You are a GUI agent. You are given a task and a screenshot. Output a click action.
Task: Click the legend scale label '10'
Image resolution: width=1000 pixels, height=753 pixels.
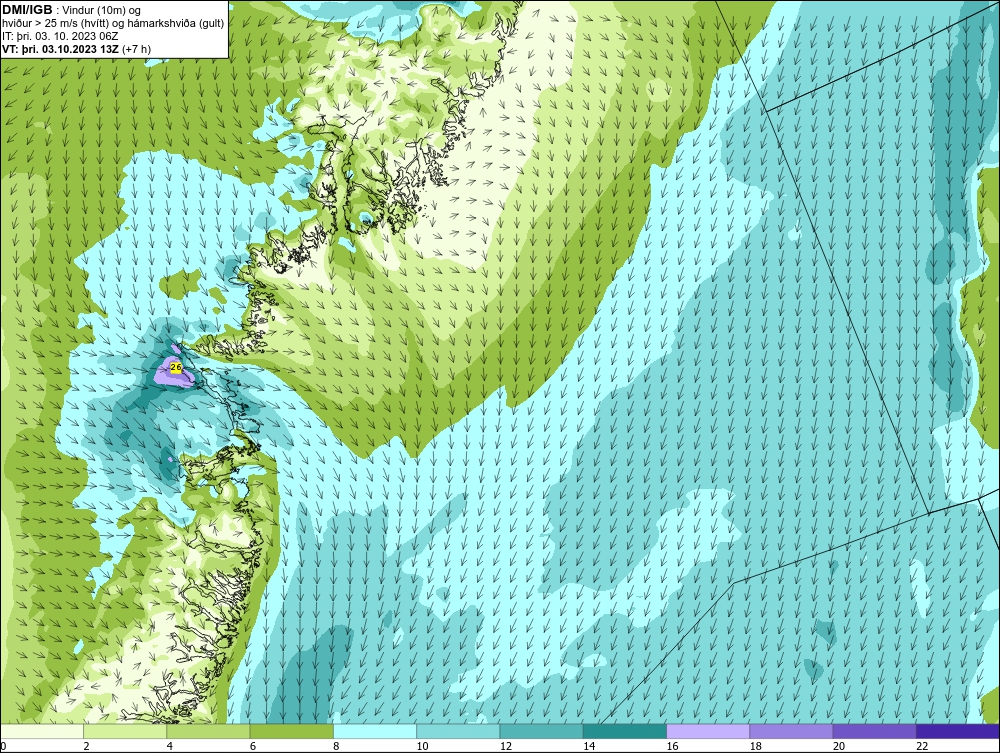(x=422, y=747)
